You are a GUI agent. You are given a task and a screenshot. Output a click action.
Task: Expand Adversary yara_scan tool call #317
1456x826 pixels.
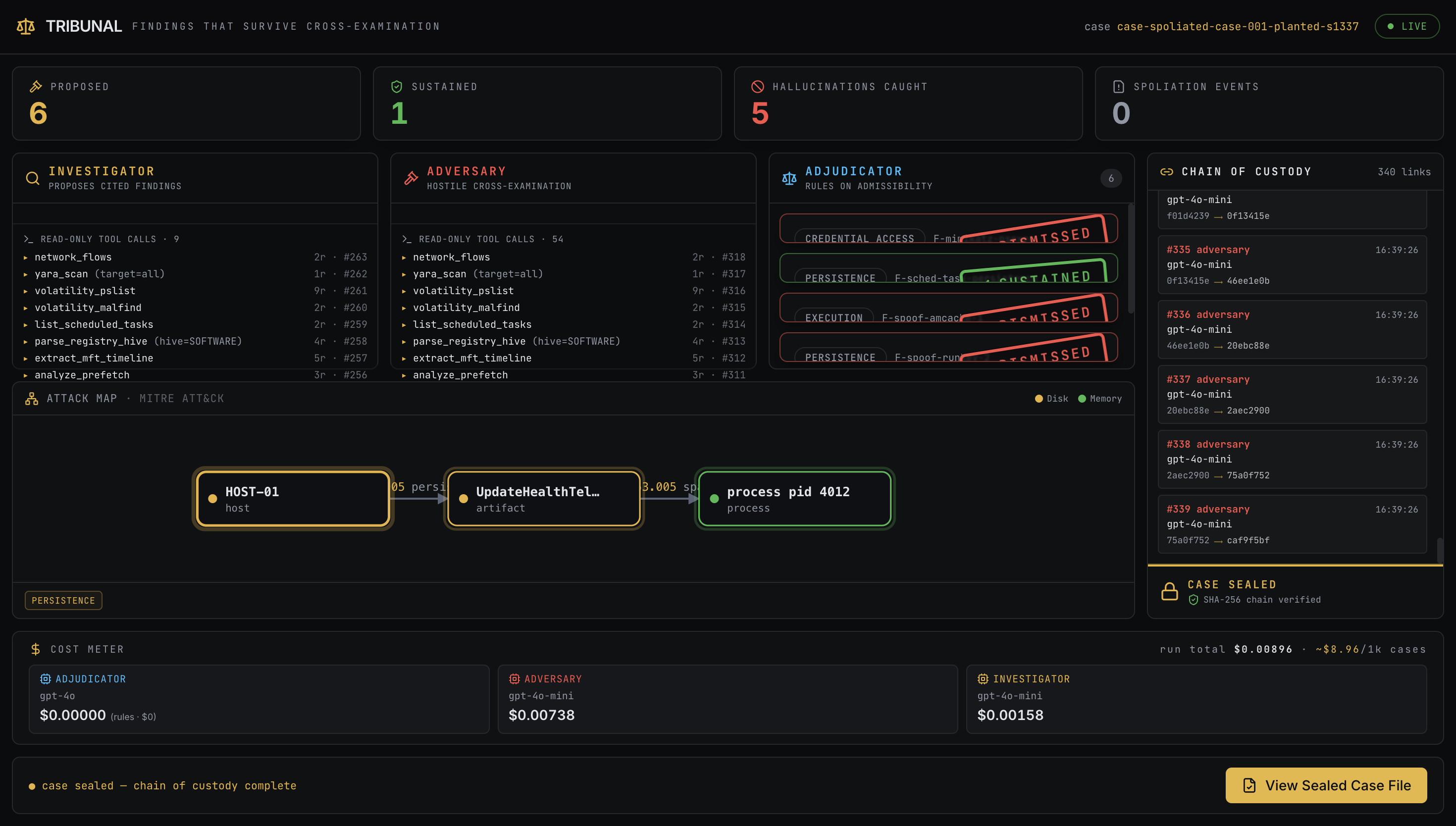[573, 273]
